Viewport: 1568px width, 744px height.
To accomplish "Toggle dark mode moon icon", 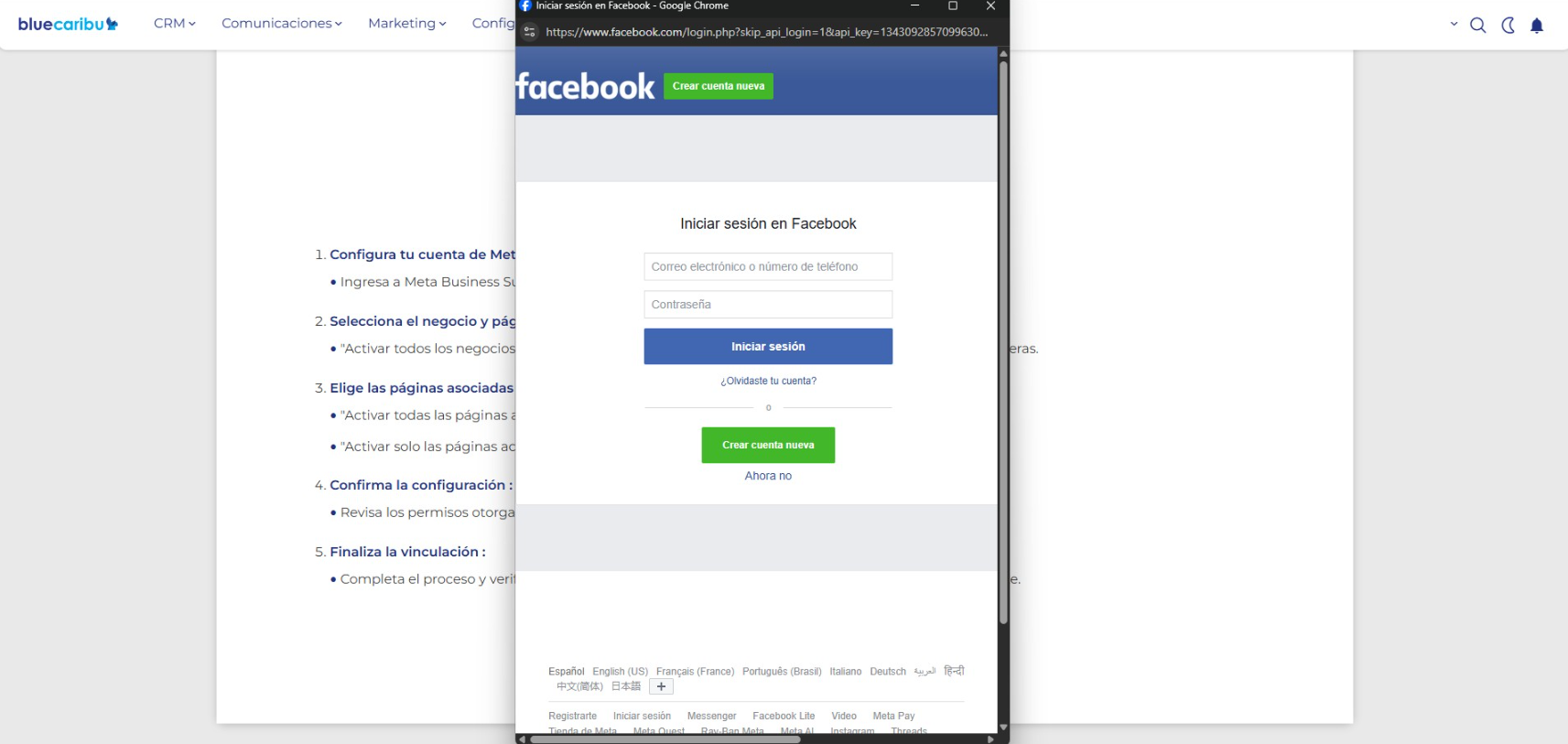I will tap(1508, 25).
